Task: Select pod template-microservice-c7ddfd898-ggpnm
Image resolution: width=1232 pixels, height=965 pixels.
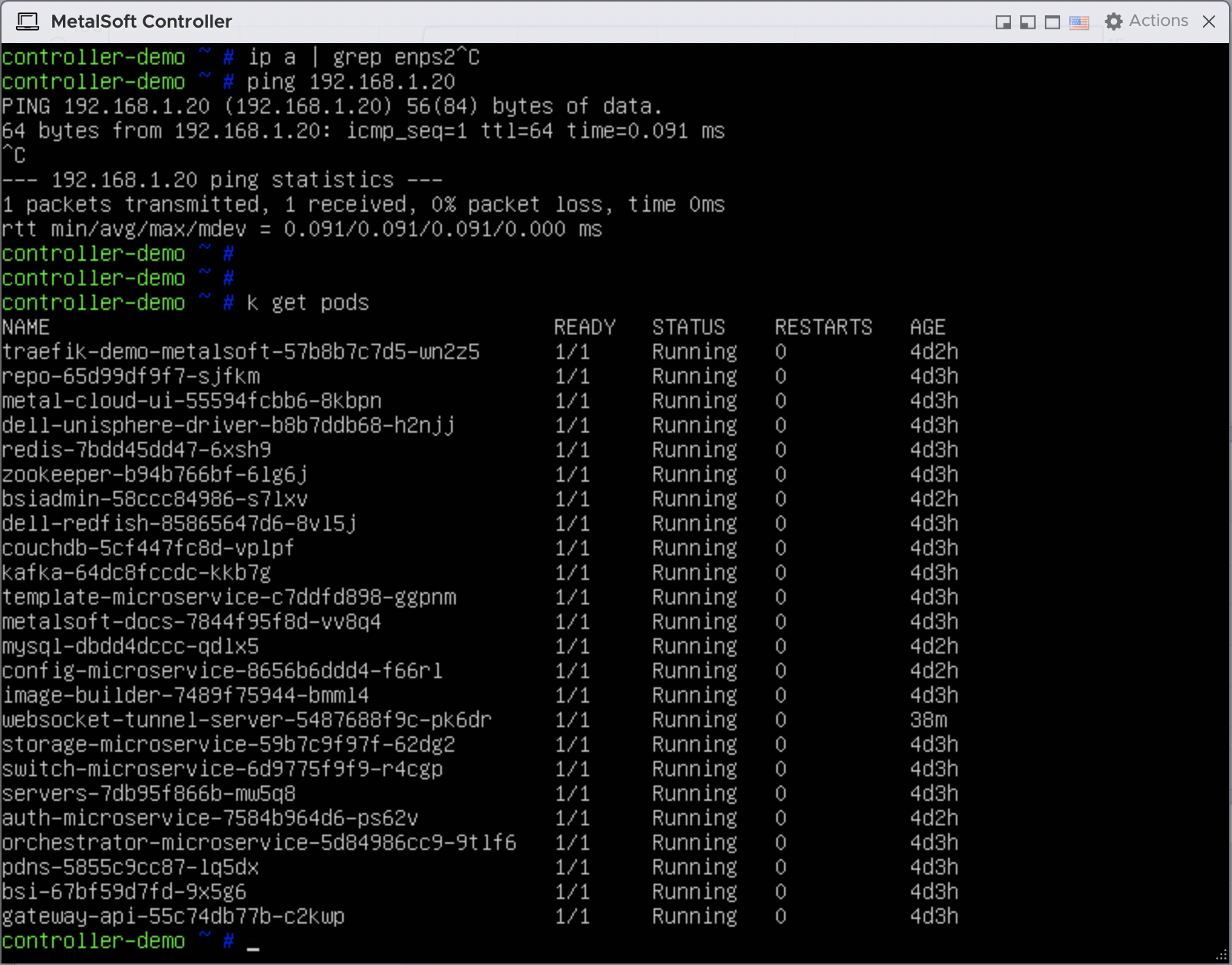Action: click(229, 598)
